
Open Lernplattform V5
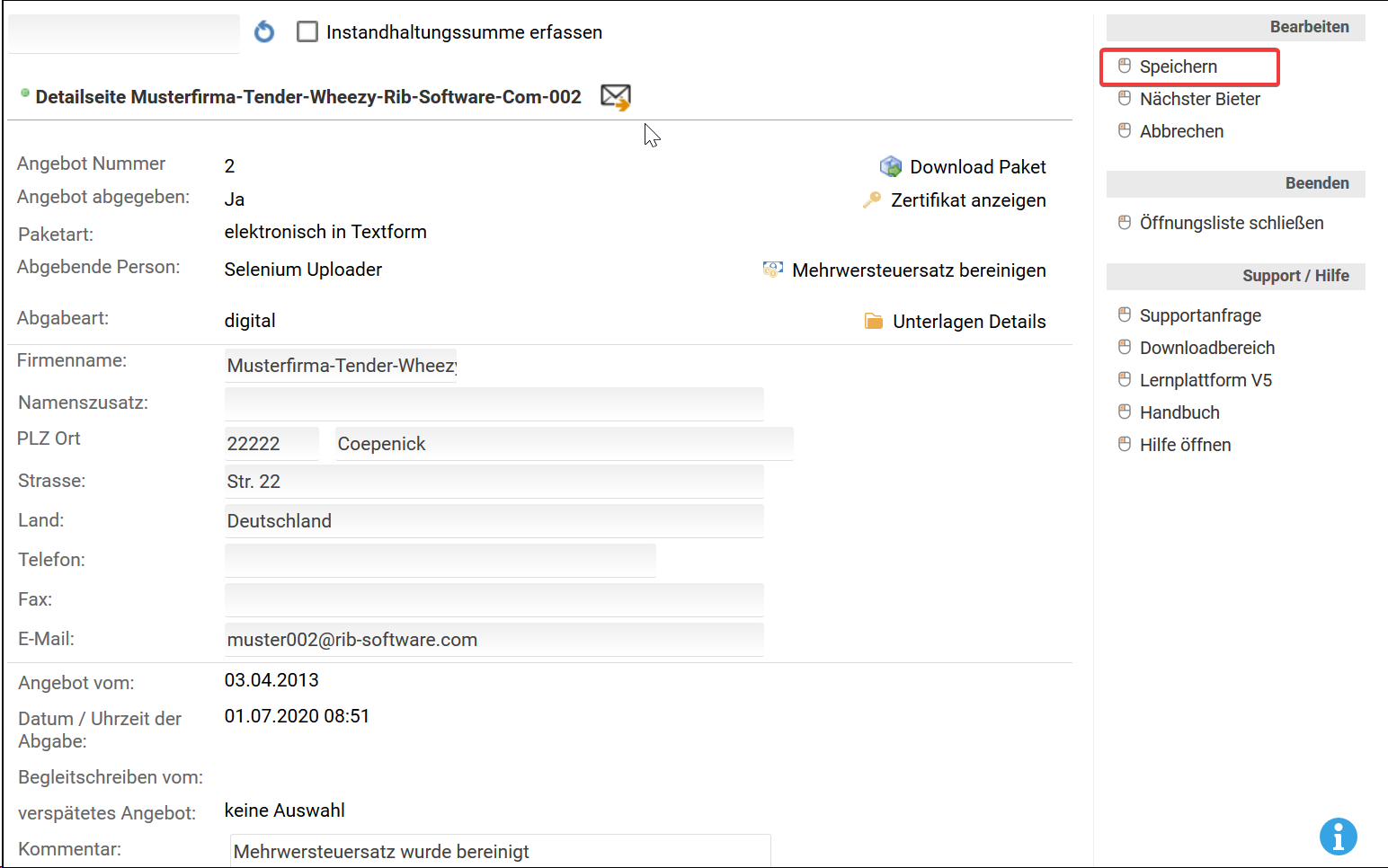tap(1206, 380)
